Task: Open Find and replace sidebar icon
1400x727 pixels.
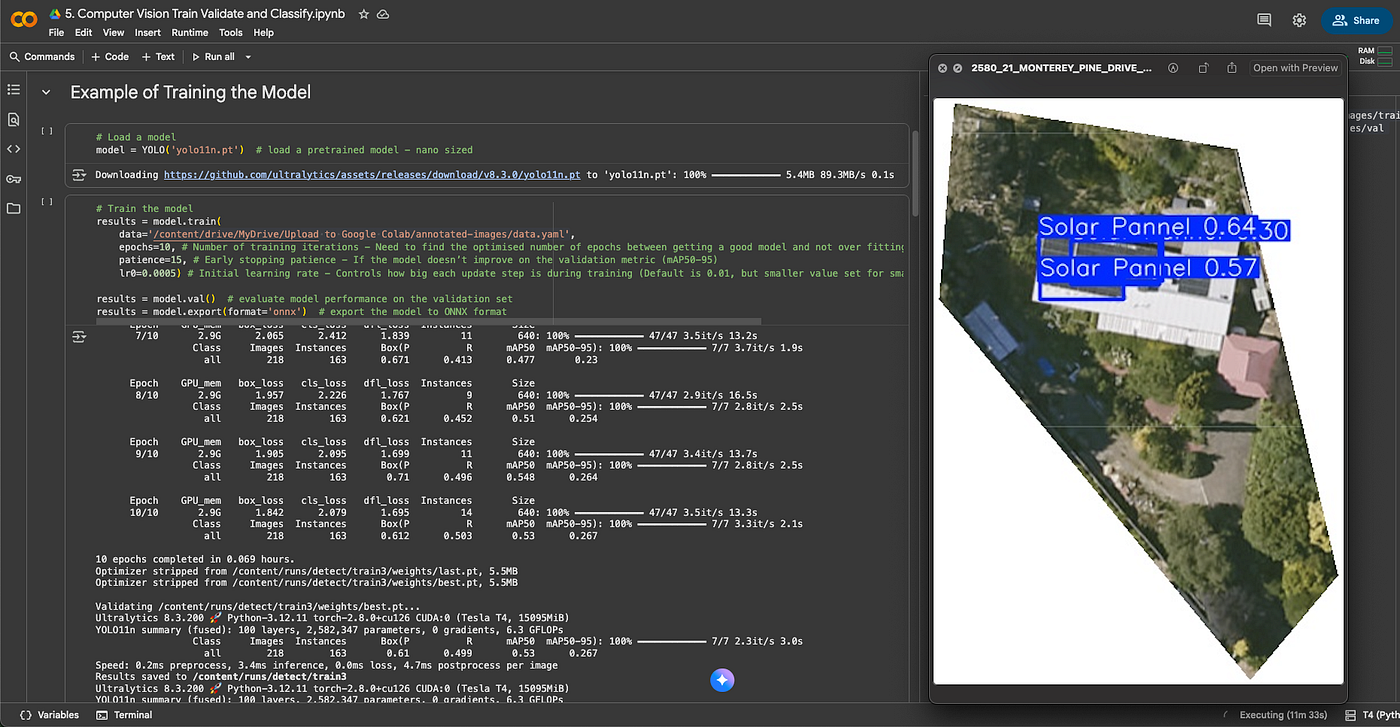Action: click(x=13, y=119)
